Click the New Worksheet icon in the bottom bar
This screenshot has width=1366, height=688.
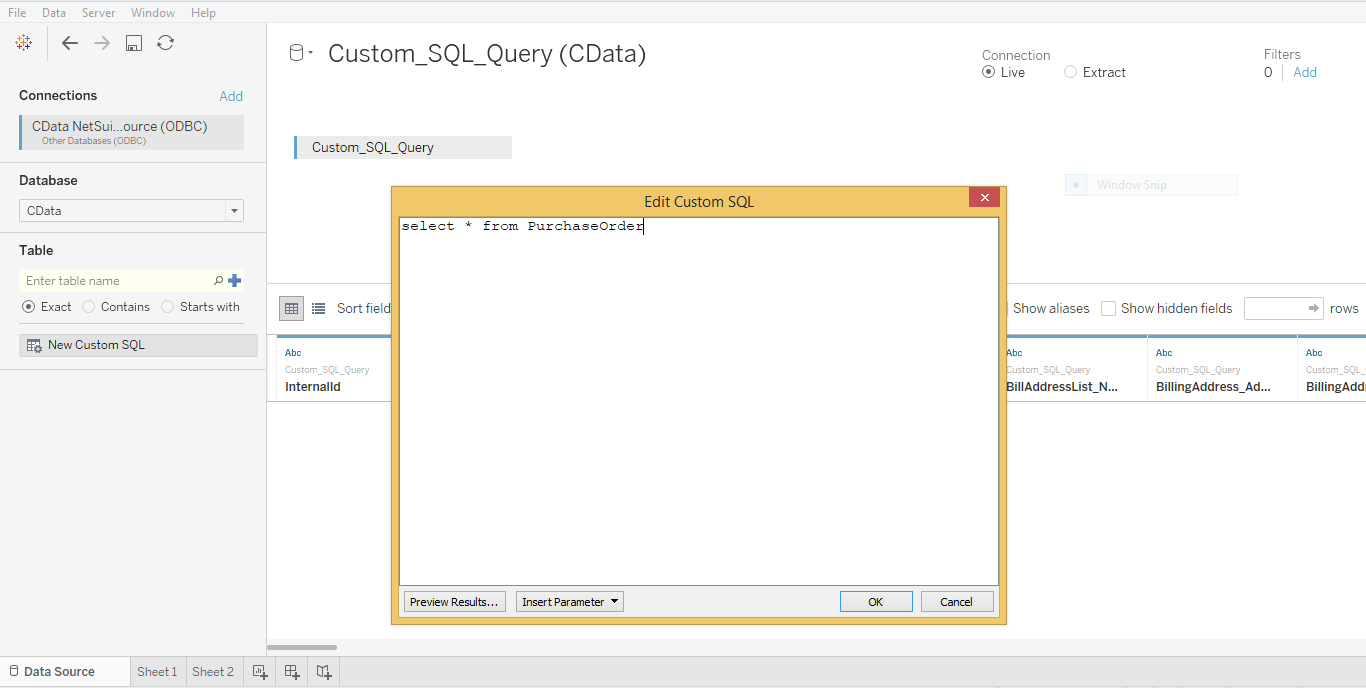pos(259,671)
